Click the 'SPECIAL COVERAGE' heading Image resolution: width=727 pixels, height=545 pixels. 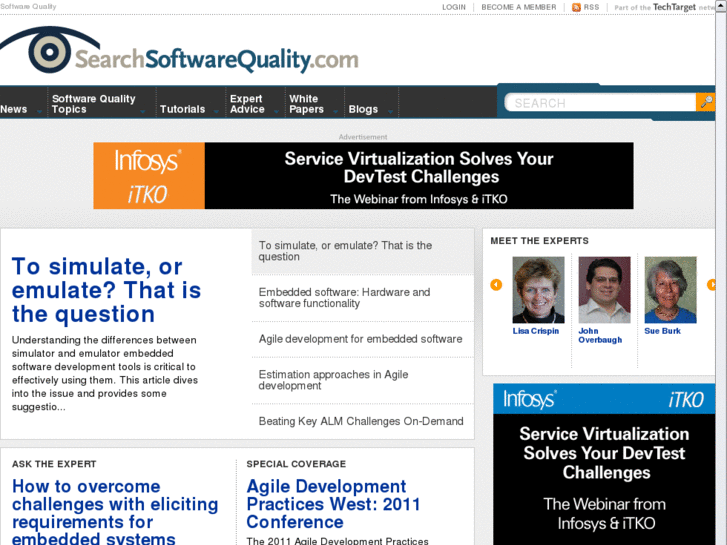tap(296, 464)
